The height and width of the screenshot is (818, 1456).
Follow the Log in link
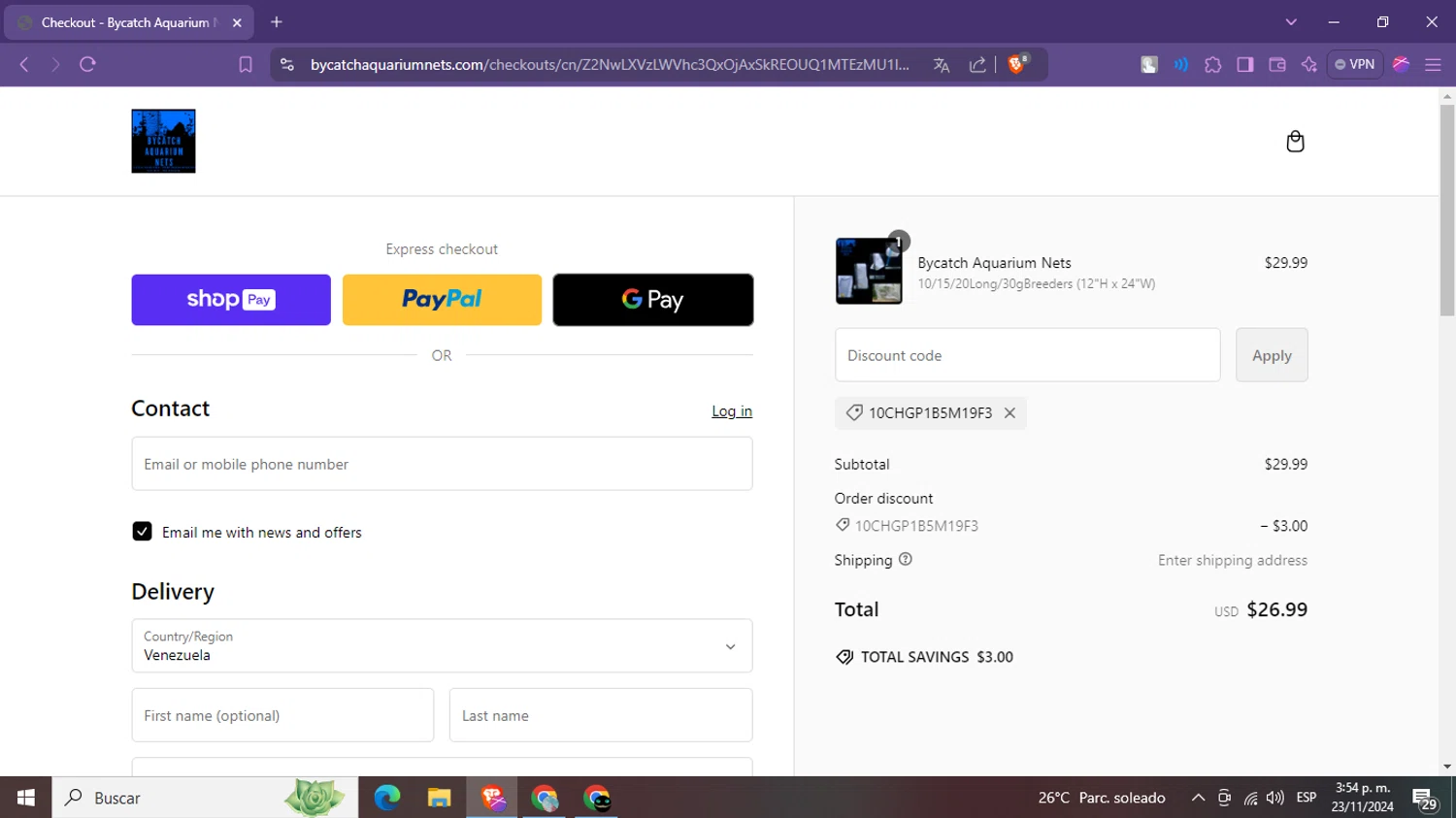(732, 411)
